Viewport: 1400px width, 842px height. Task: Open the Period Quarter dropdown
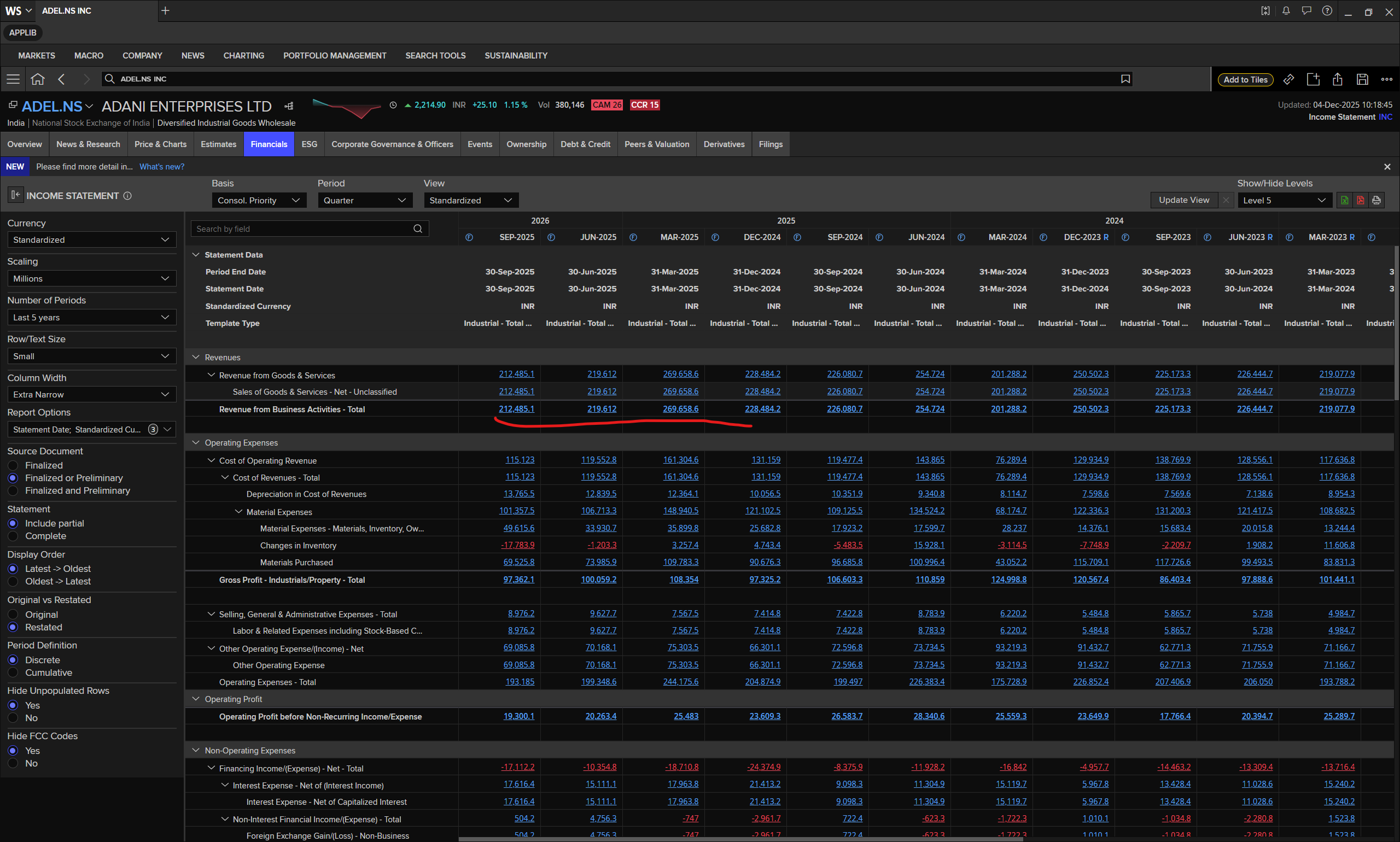pyautogui.click(x=365, y=200)
